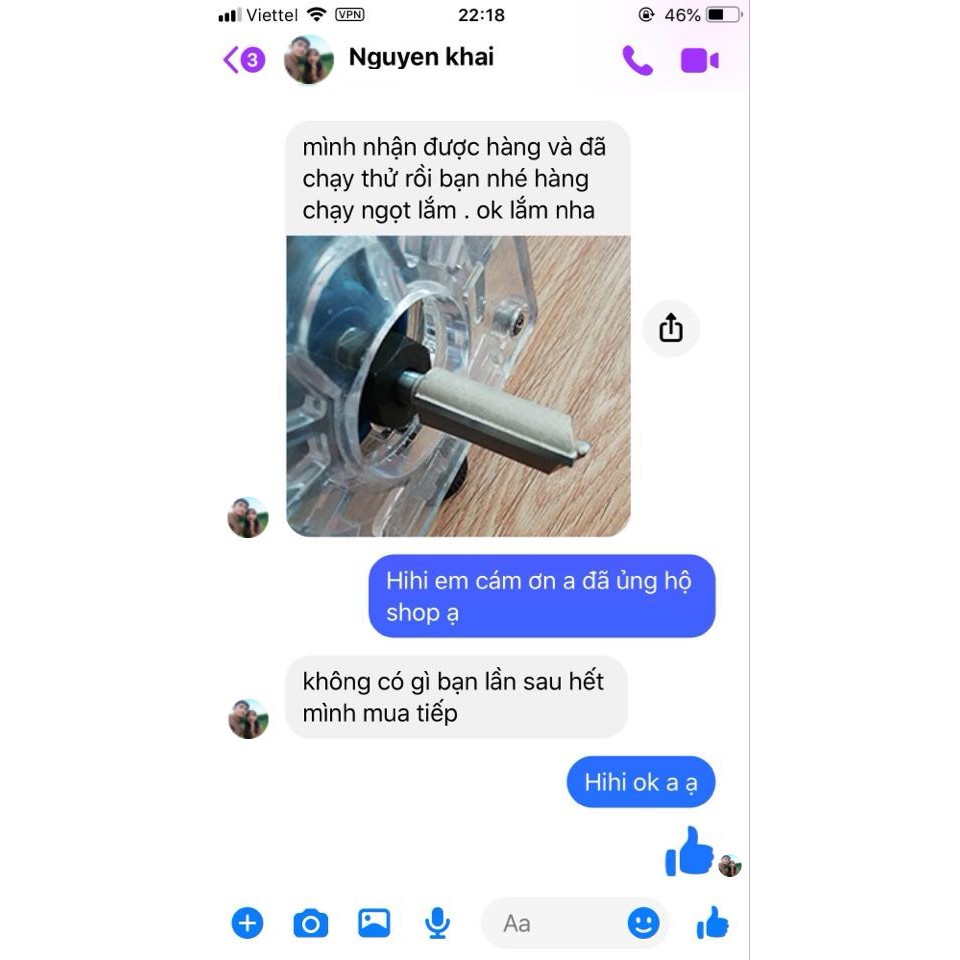Open the photo gallery picker icon
960x960 pixels.
coord(374,923)
